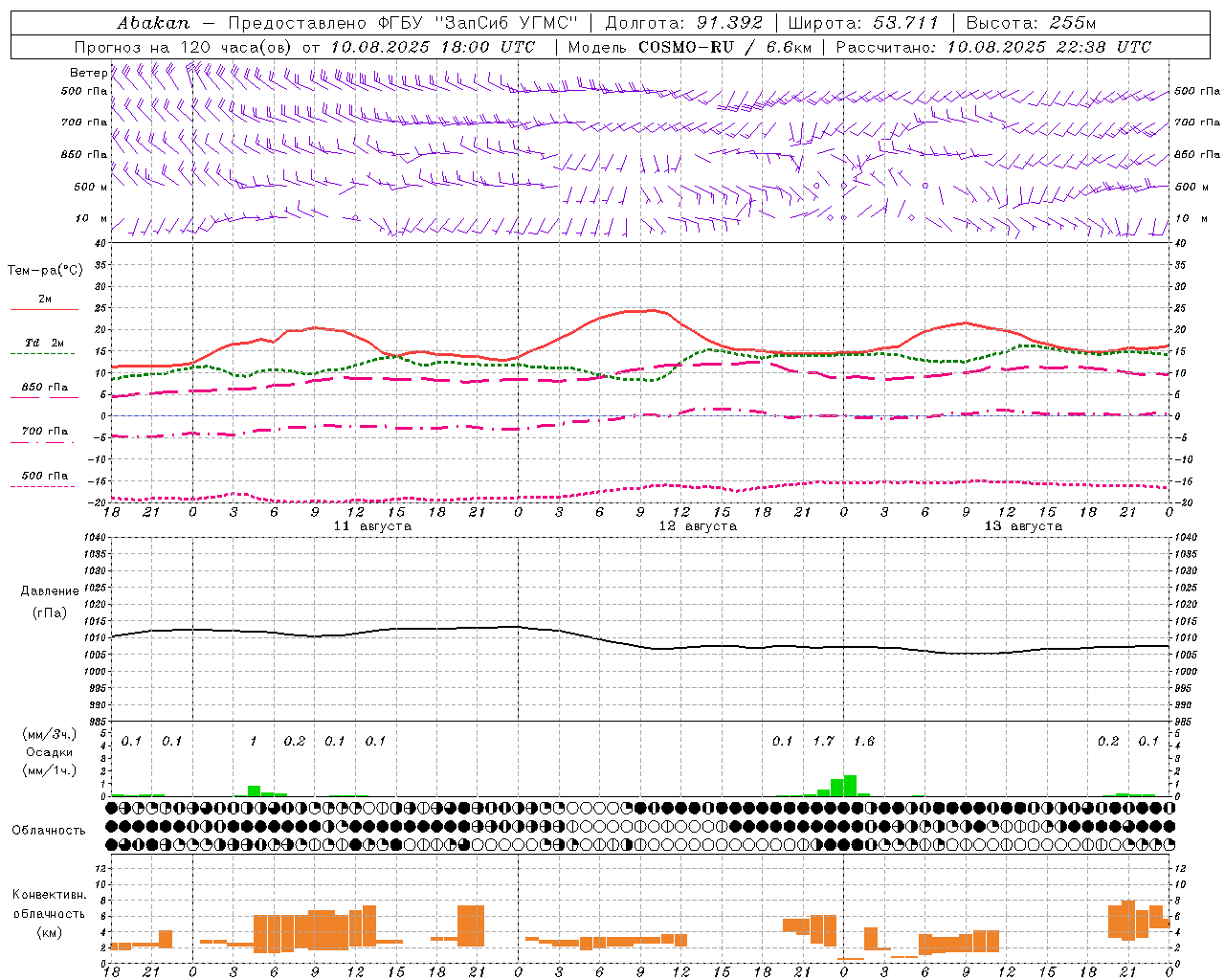Click the calculation time 10.08.2025 22:38 UTC
The height and width of the screenshot is (980, 1225).
click(x=1049, y=47)
